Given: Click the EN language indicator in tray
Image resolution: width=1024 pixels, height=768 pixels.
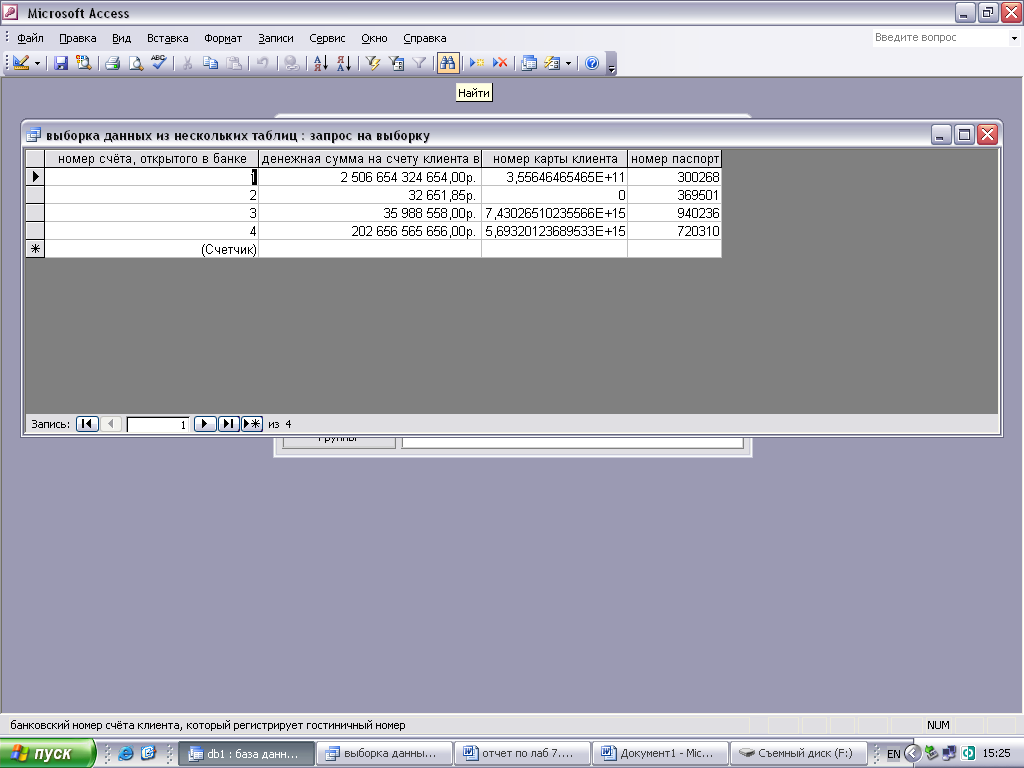Looking at the screenshot, I should (x=893, y=754).
